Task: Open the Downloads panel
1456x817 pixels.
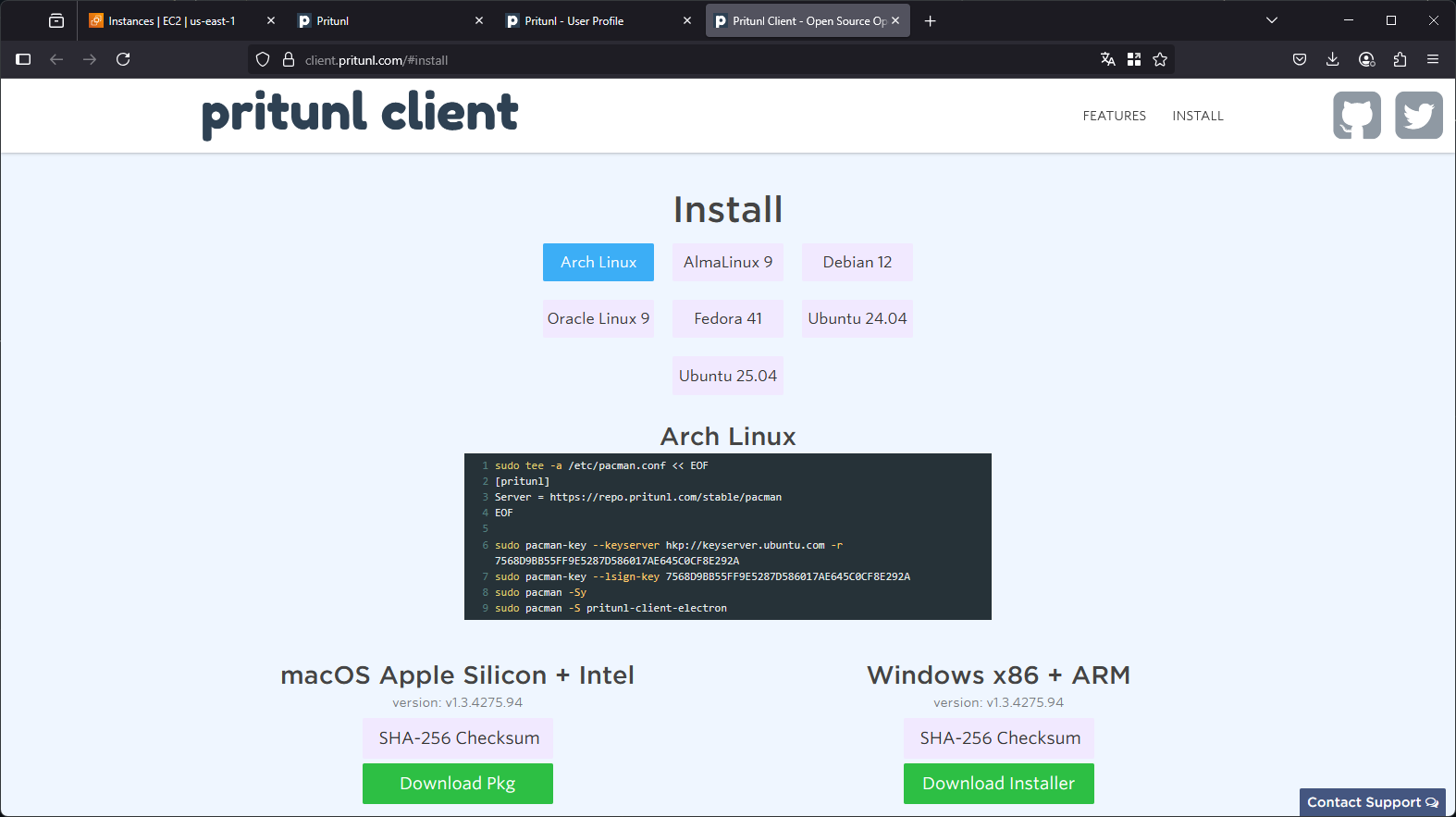Action: (x=1333, y=59)
